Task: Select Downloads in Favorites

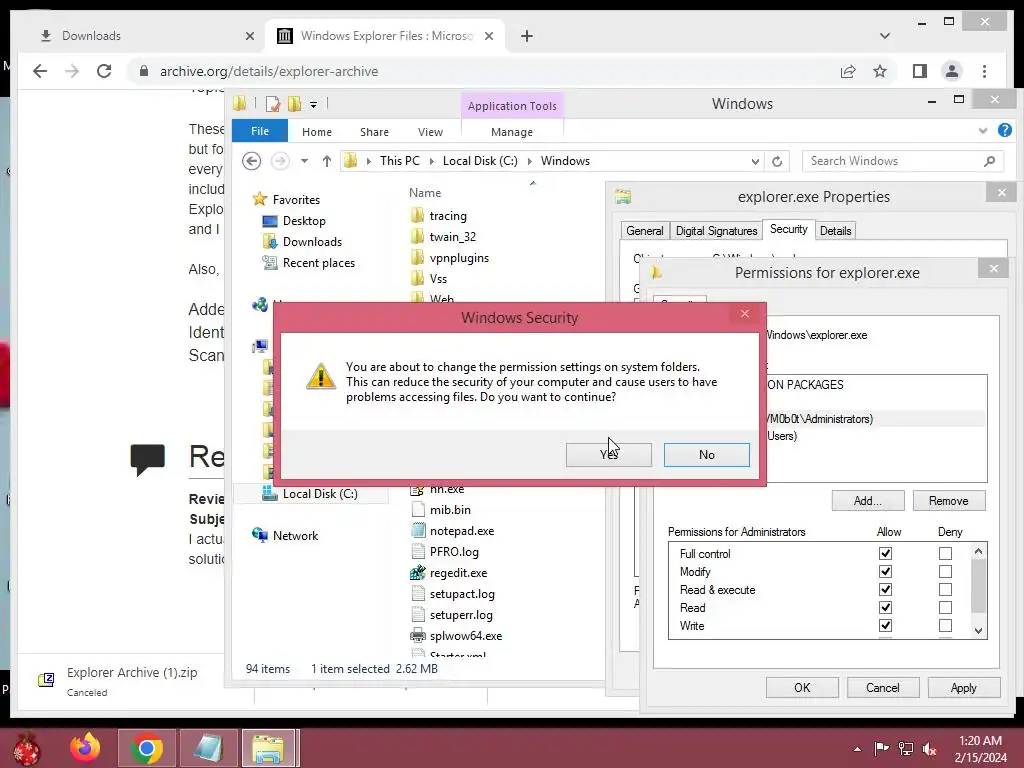Action: click(312, 242)
